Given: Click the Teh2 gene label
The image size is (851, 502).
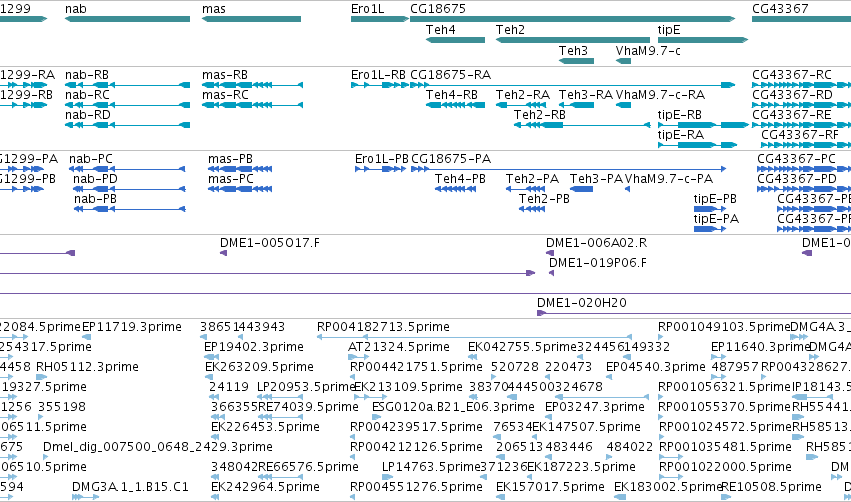Looking at the screenshot, I should point(510,30).
